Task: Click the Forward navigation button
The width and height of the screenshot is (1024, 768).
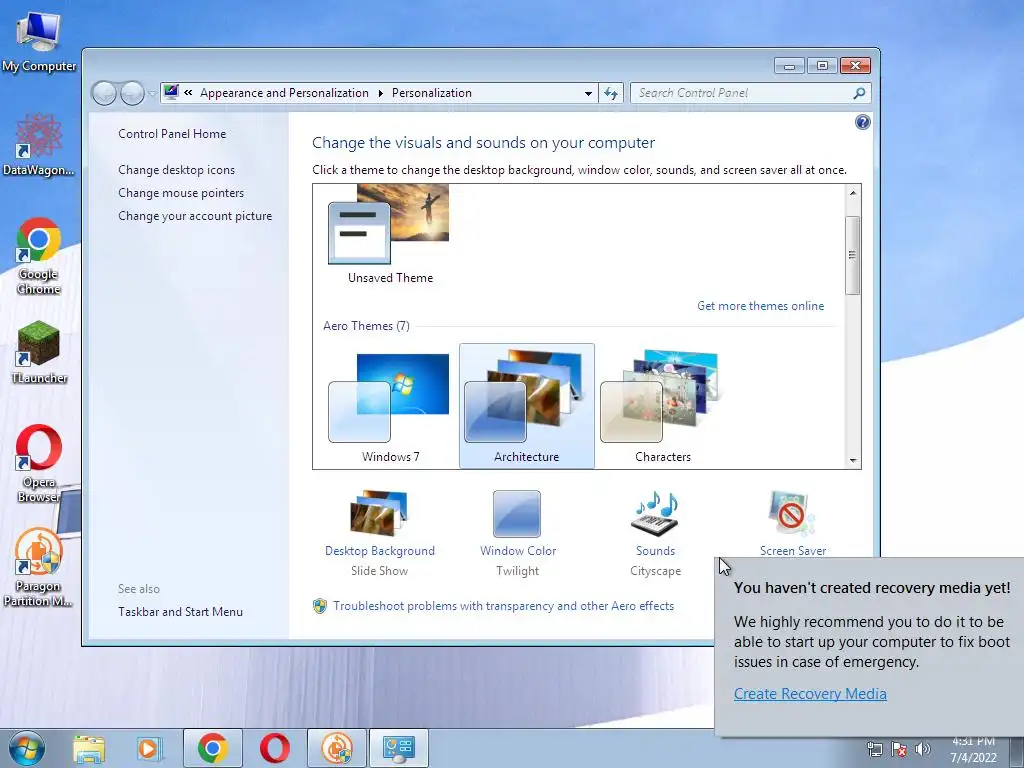Action: coord(133,93)
